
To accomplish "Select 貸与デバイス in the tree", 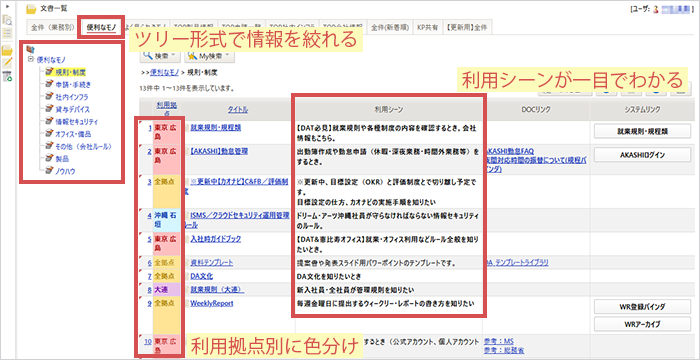I will point(72,109).
